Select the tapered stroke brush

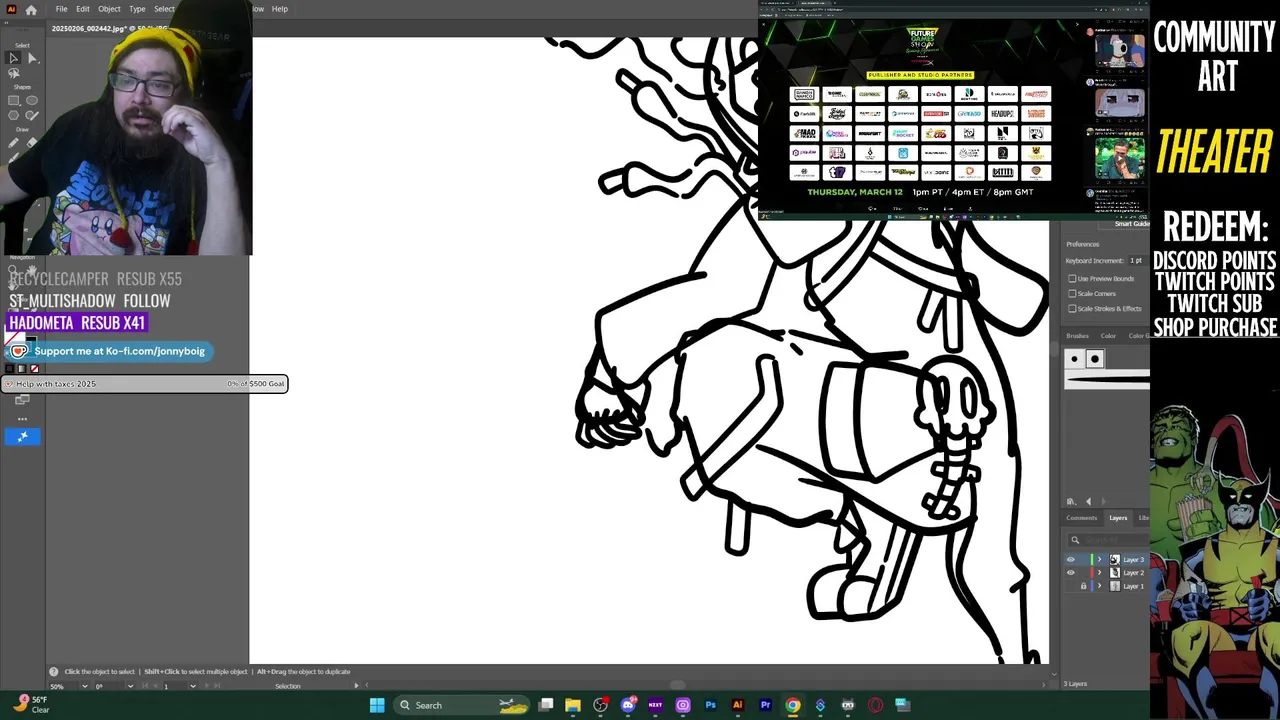(1107, 379)
